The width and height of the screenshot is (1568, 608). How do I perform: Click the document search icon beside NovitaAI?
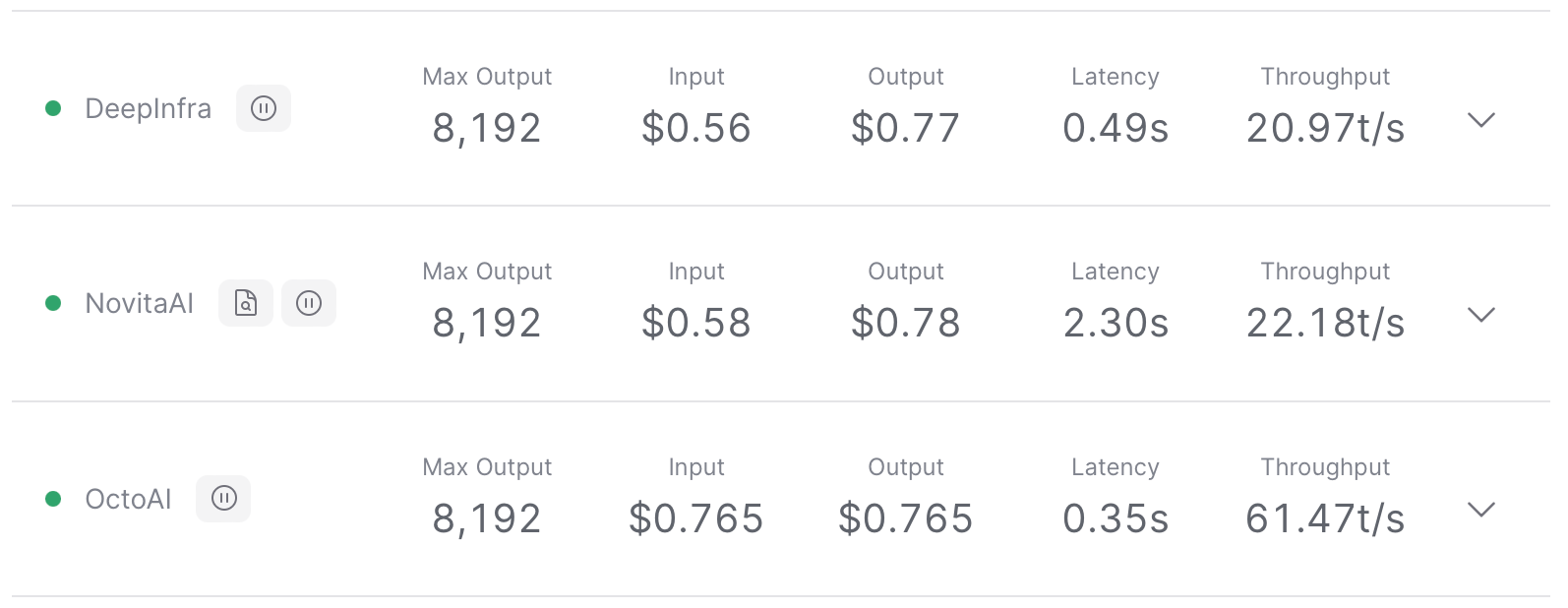(x=246, y=303)
